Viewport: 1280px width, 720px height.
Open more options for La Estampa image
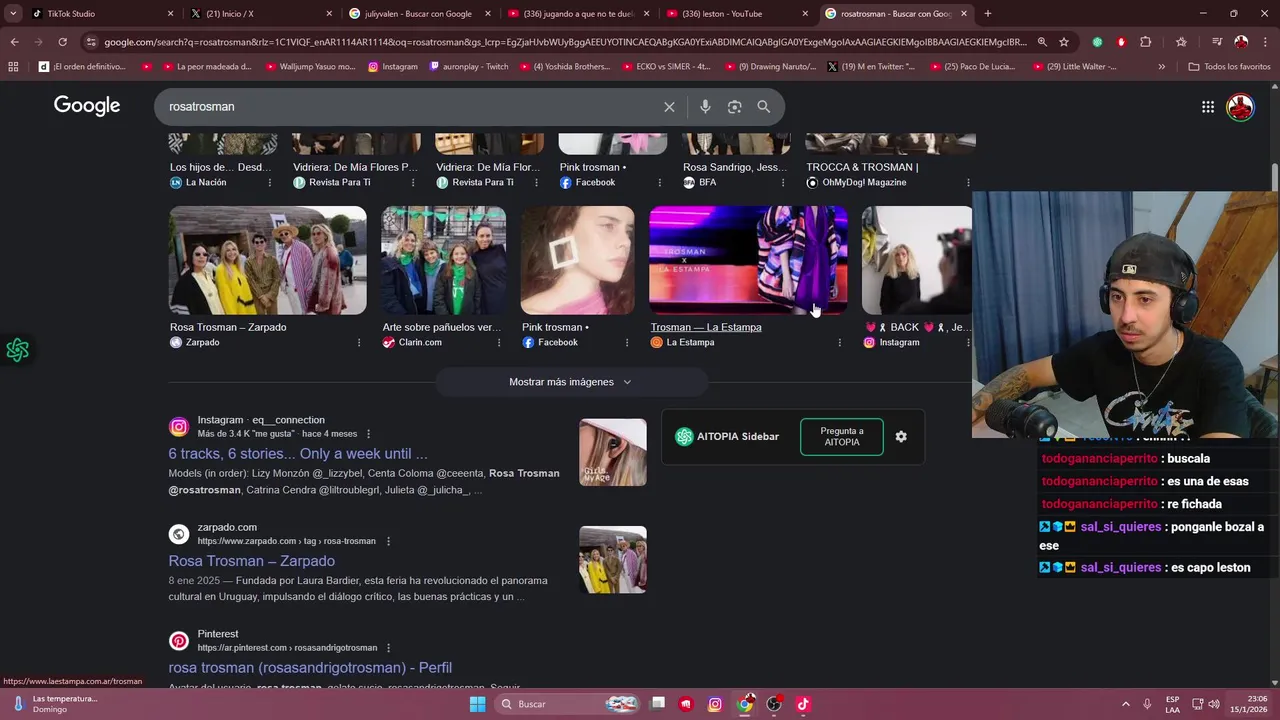point(839,343)
